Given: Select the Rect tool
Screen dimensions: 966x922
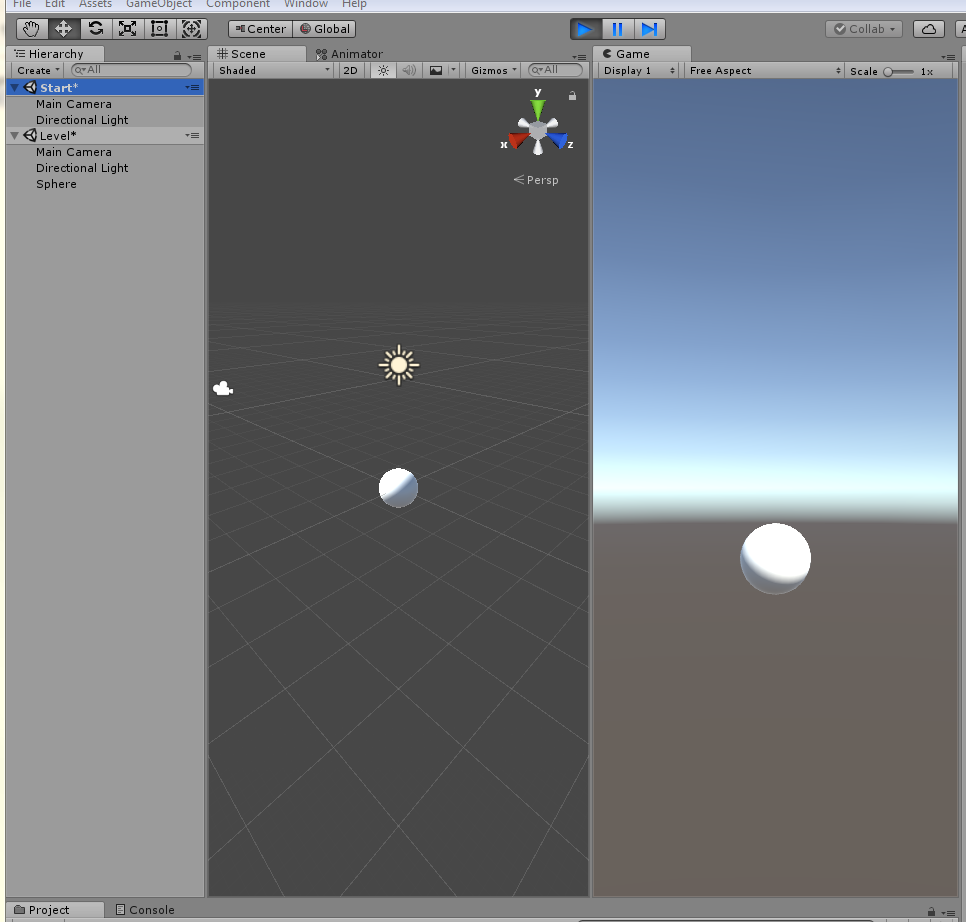Looking at the screenshot, I should point(159,29).
